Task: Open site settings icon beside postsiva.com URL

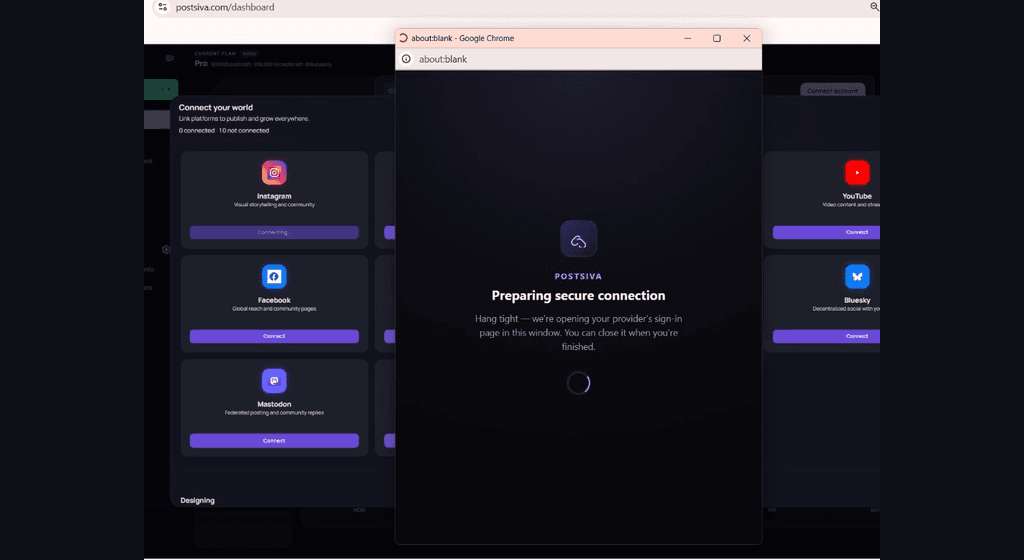Action: coord(163,7)
